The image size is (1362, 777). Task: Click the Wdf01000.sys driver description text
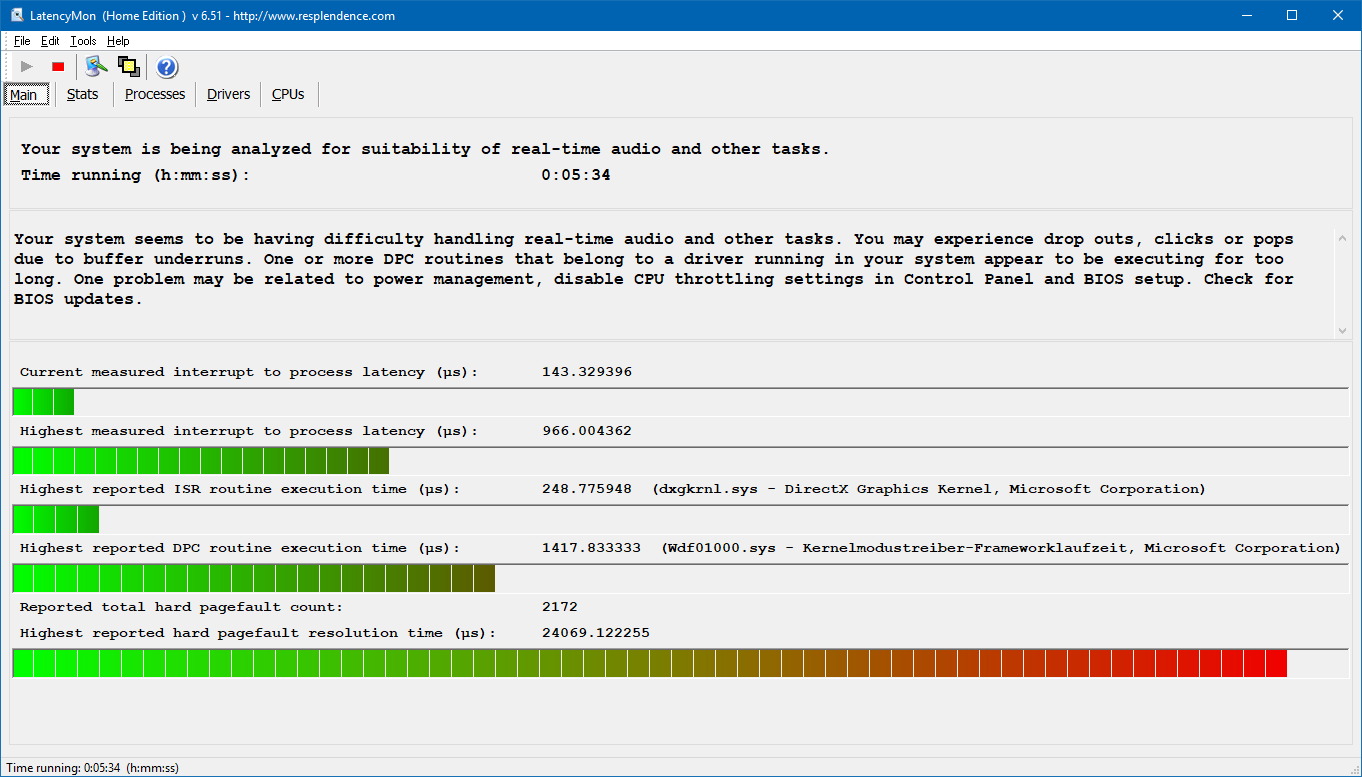coord(1001,548)
